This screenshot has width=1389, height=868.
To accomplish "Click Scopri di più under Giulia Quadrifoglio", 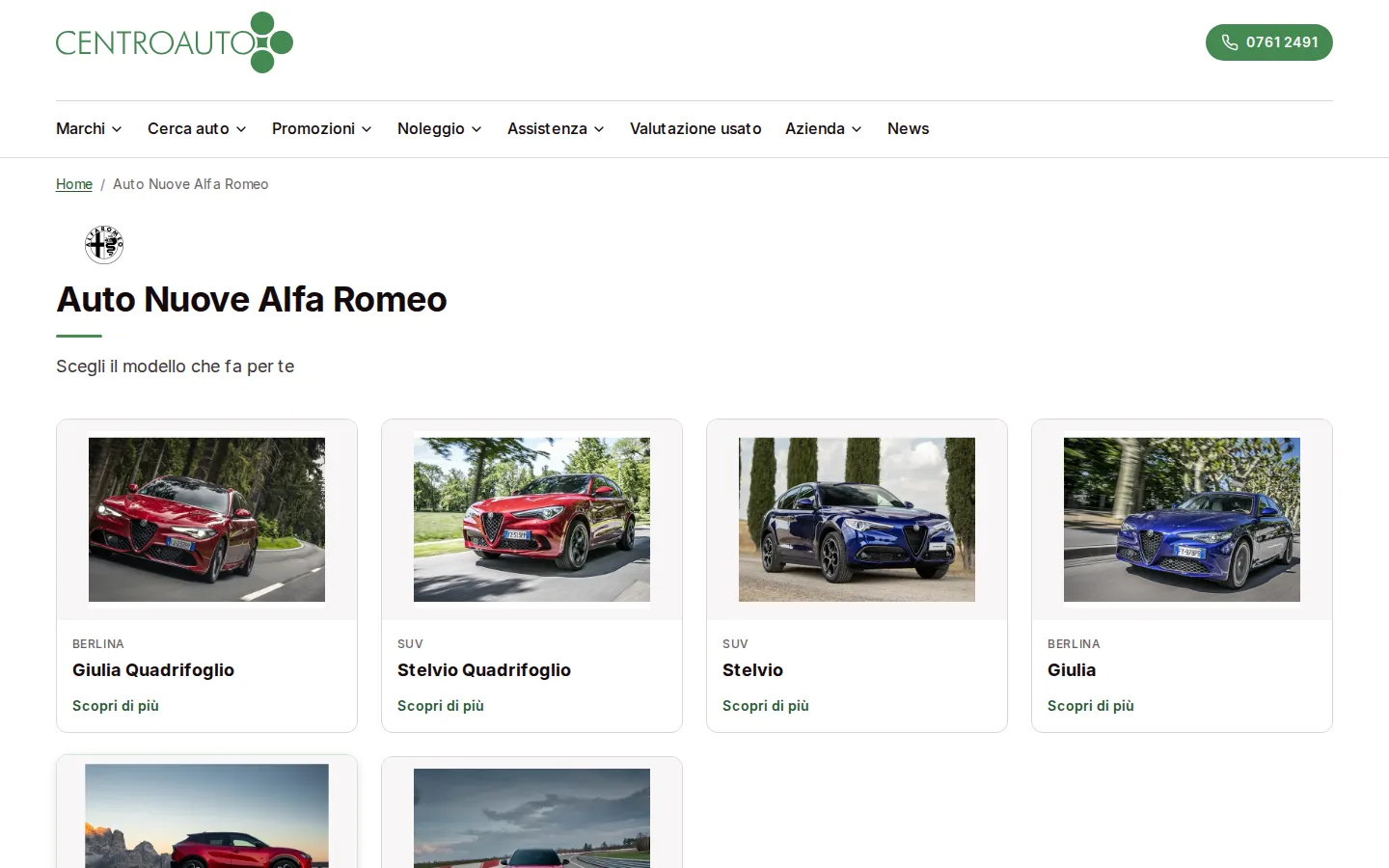I will [116, 706].
